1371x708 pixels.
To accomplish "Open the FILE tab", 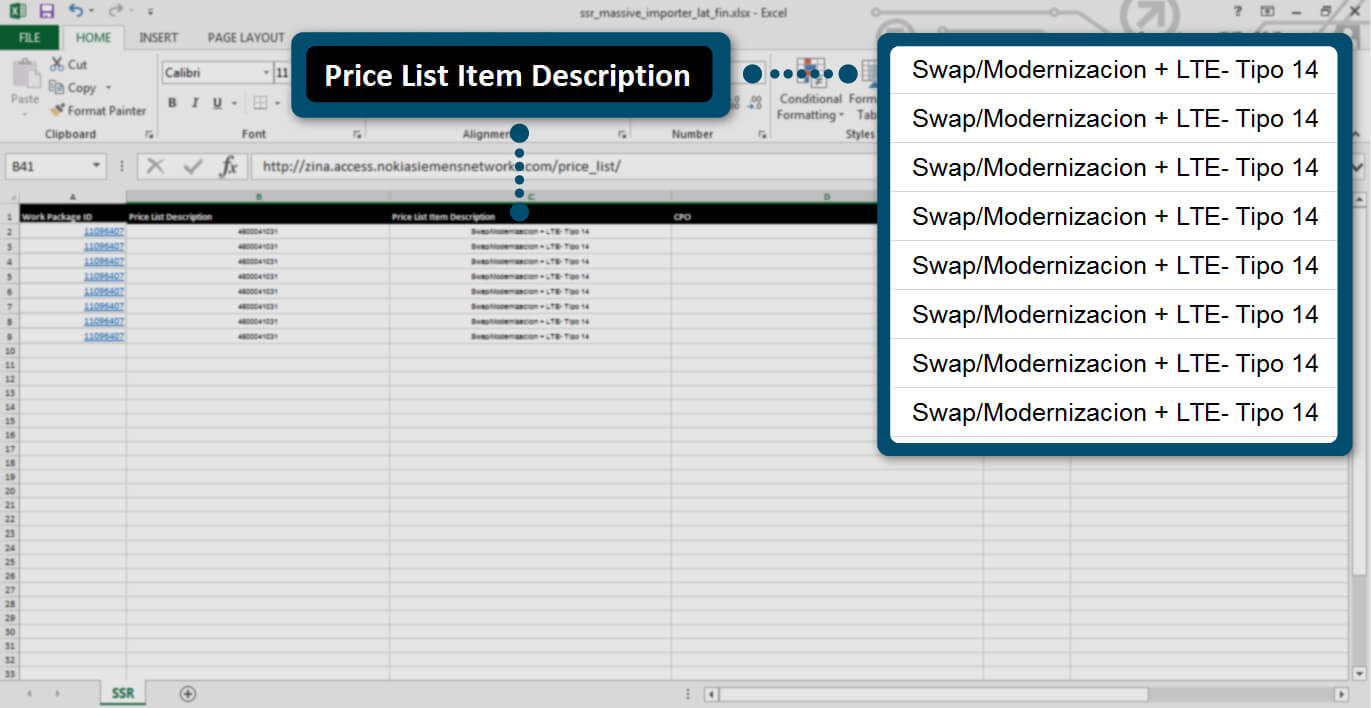I will coord(29,38).
